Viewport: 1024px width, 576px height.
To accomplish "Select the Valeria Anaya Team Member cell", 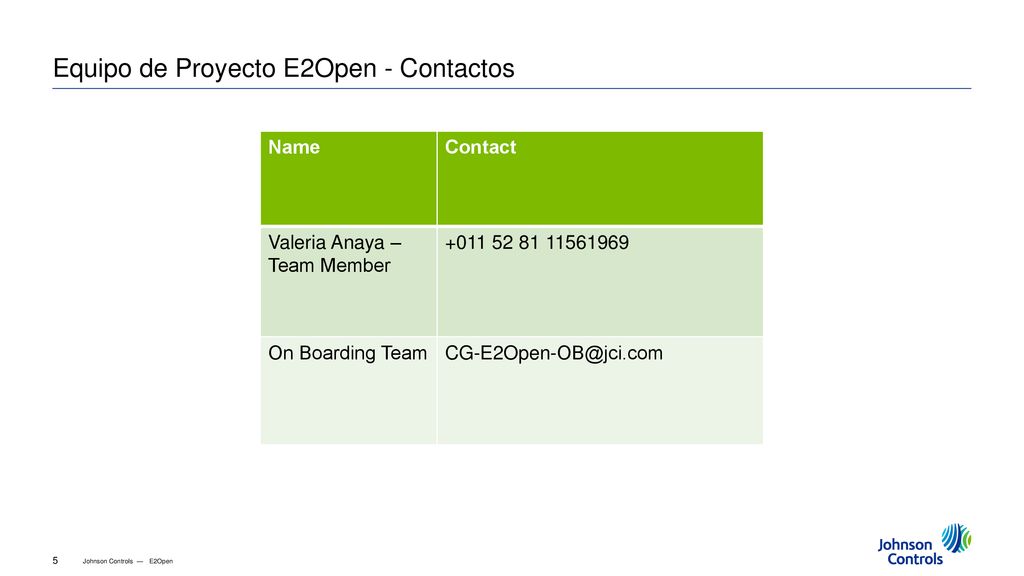I will (348, 281).
